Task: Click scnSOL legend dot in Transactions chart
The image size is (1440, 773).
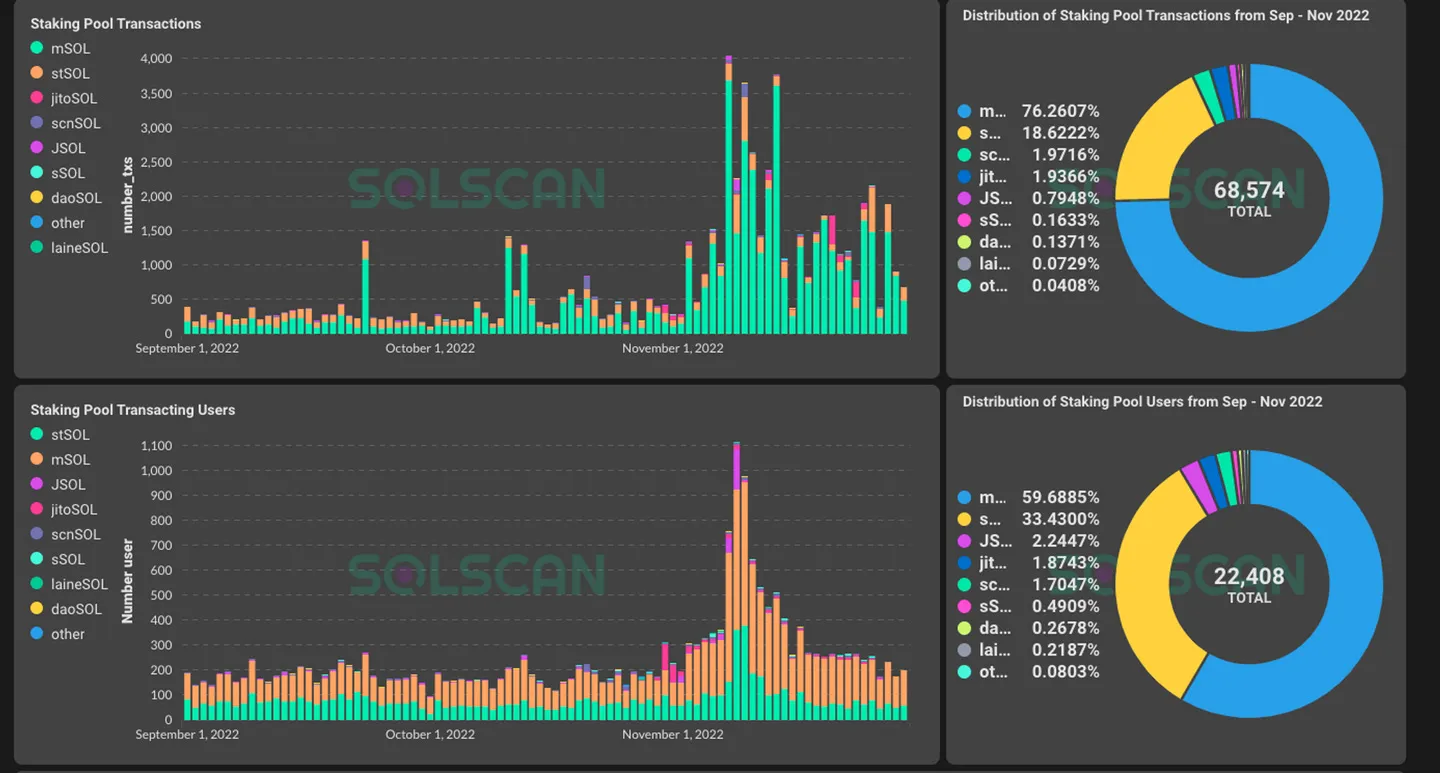Action: tap(37, 123)
